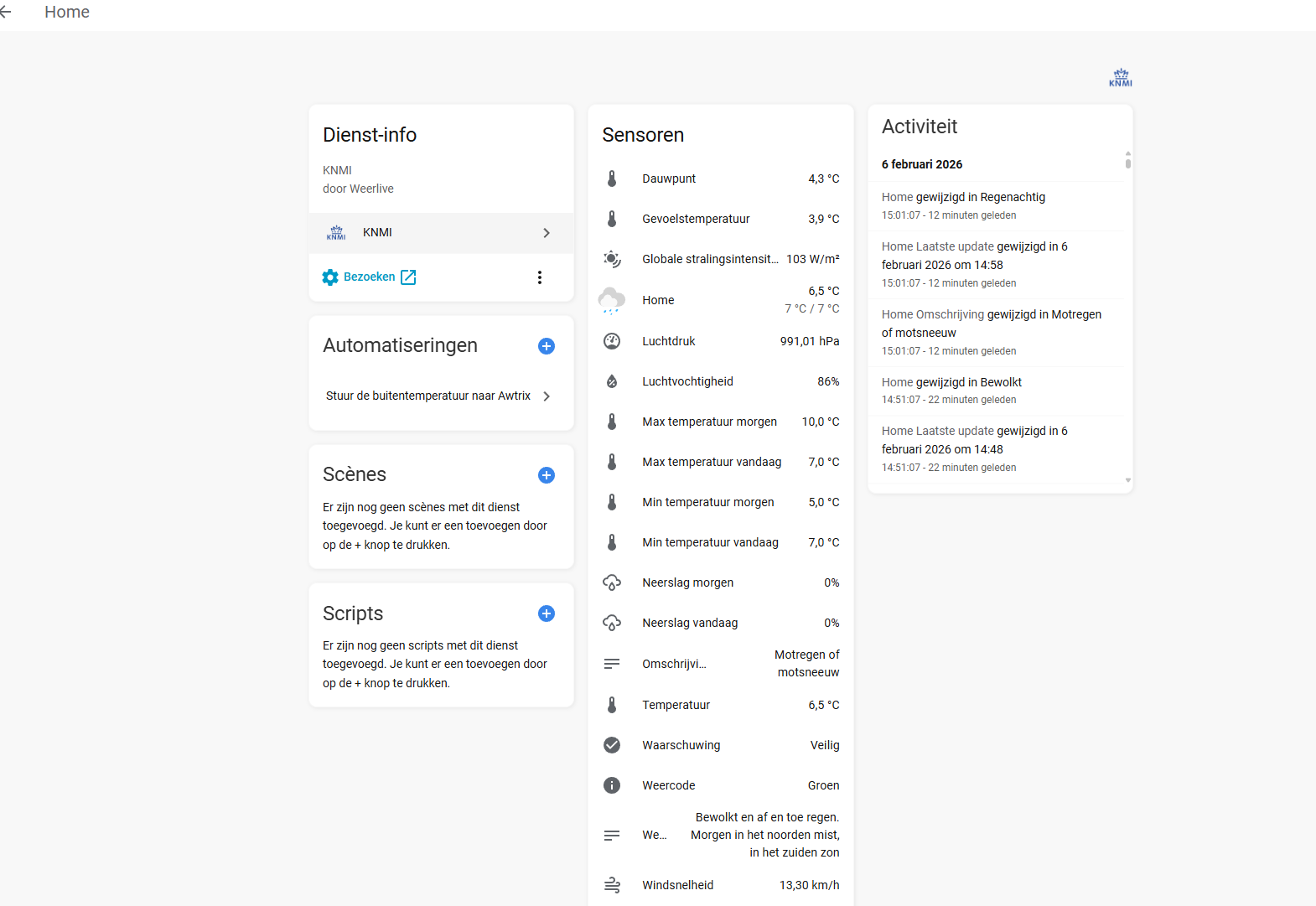Open the Neerslag vandaag sensor row

(720, 623)
